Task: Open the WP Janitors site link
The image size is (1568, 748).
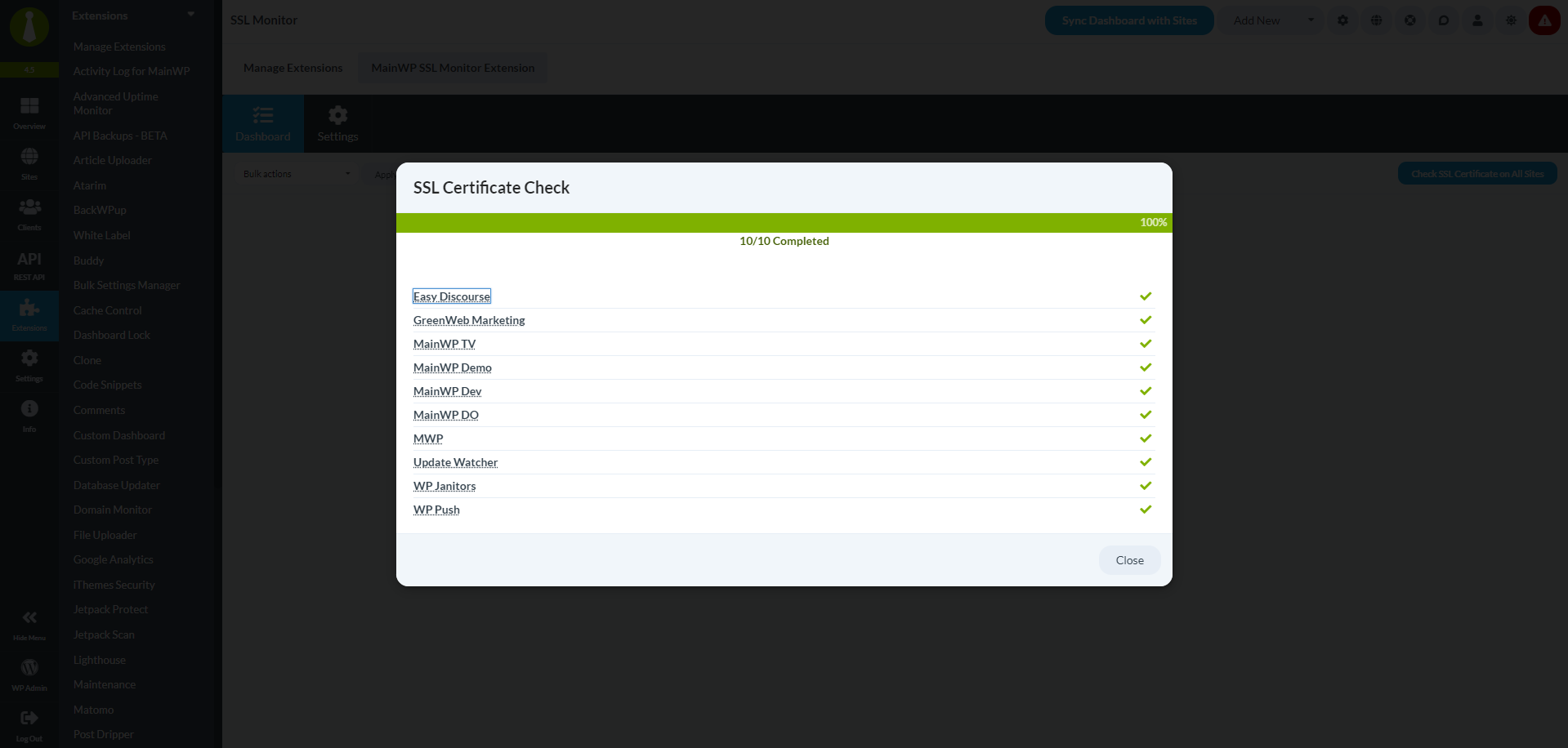Action: click(x=444, y=486)
